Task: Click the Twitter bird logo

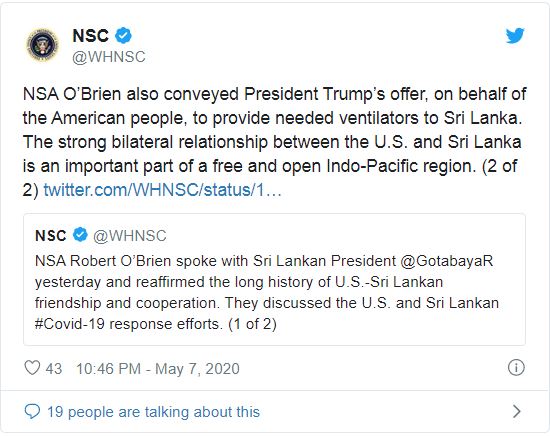Action: (515, 35)
